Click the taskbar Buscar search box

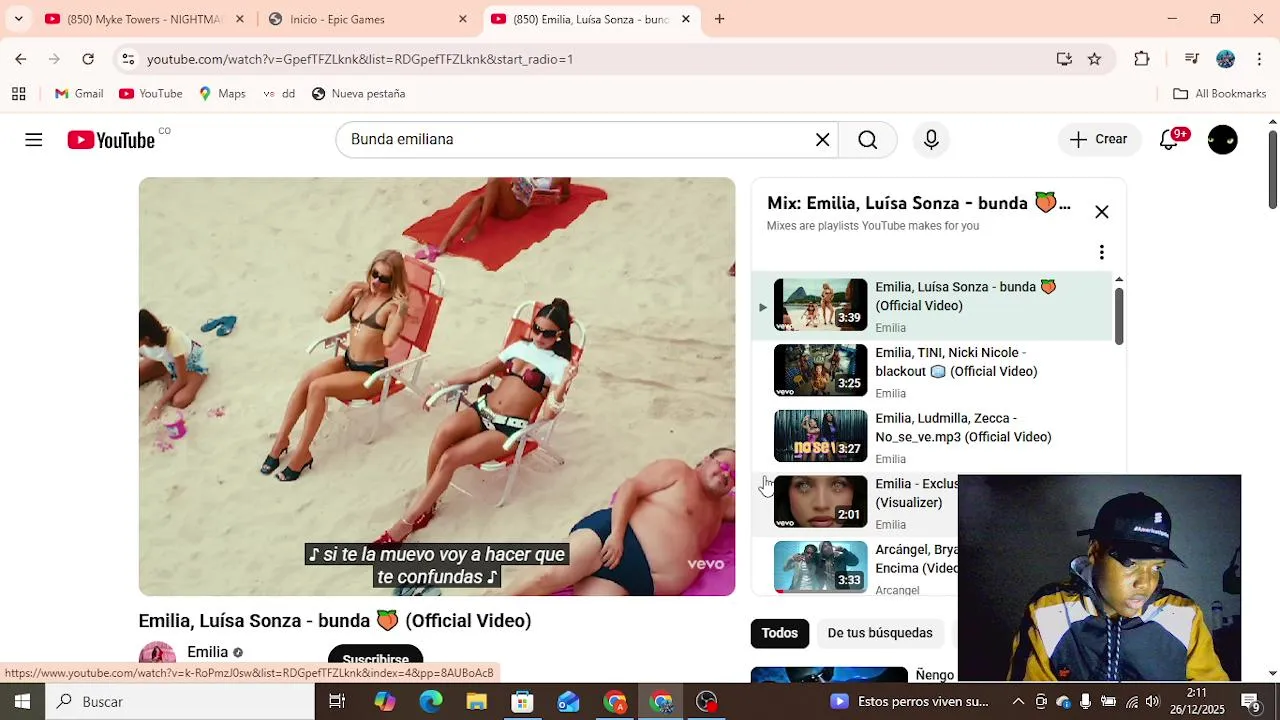point(180,702)
